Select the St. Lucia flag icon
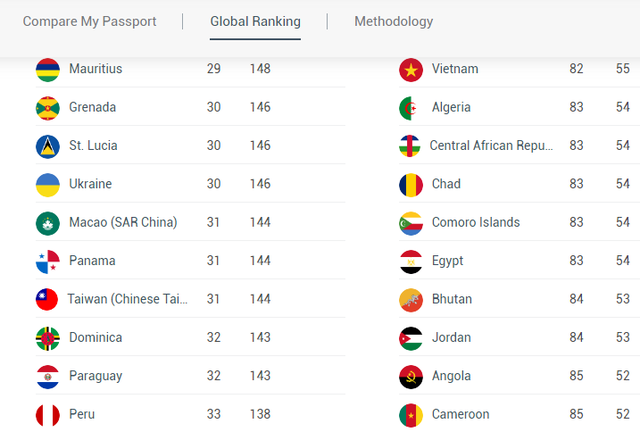The image size is (640, 432). tap(48, 146)
